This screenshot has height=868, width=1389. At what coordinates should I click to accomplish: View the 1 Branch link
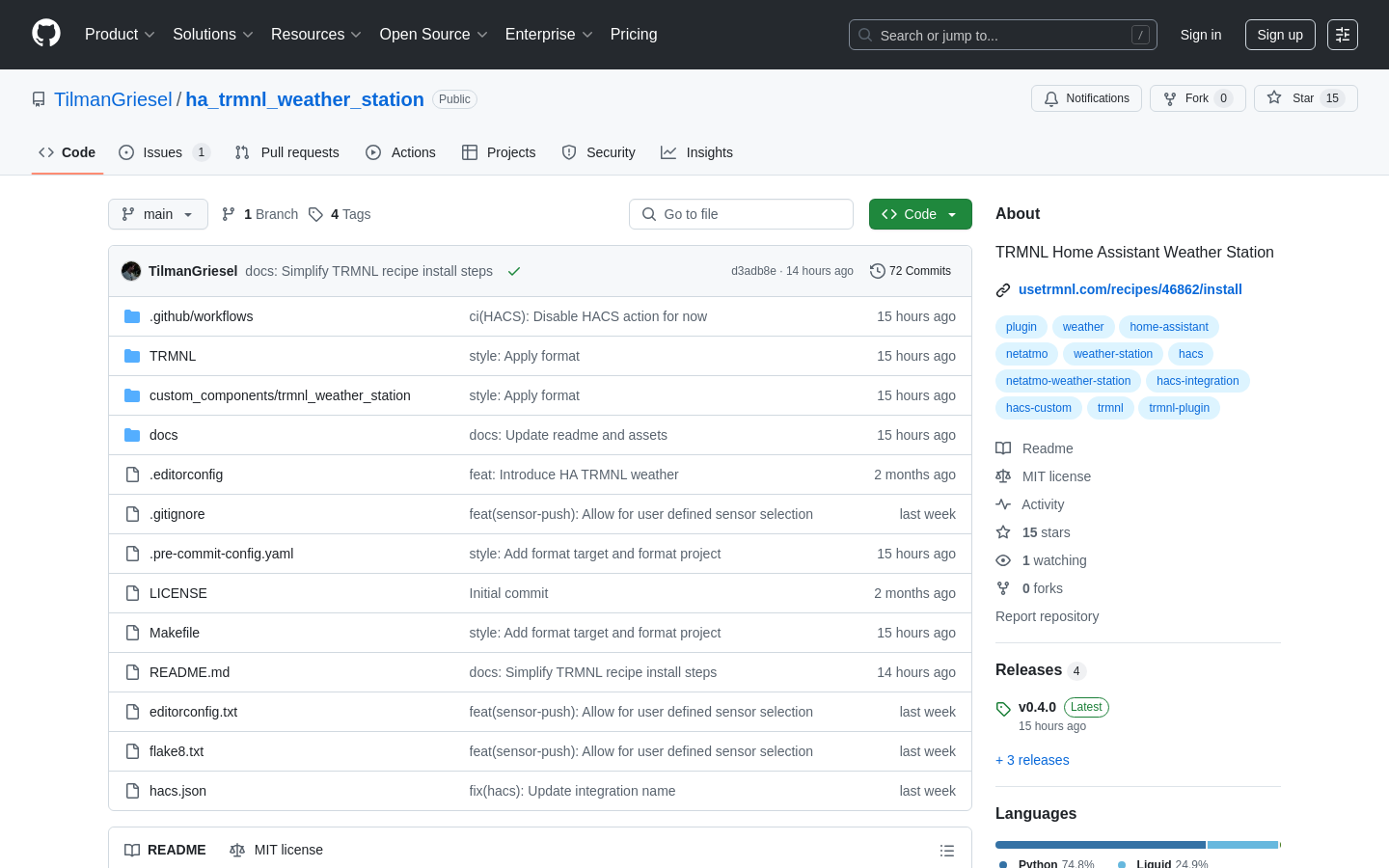pyautogui.click(x=260, y=214)
